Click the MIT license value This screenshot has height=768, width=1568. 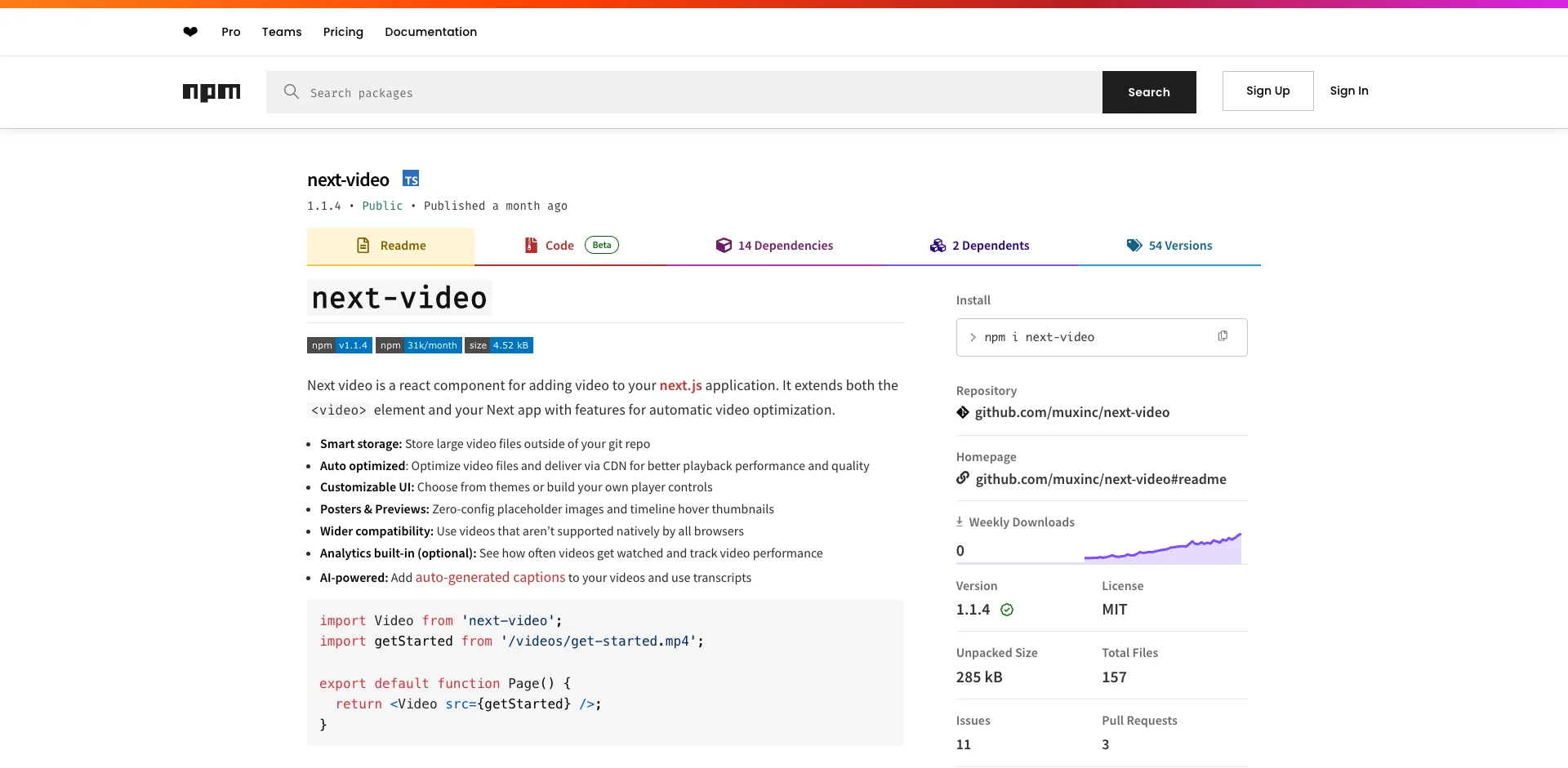click(x=1114, y=610)
